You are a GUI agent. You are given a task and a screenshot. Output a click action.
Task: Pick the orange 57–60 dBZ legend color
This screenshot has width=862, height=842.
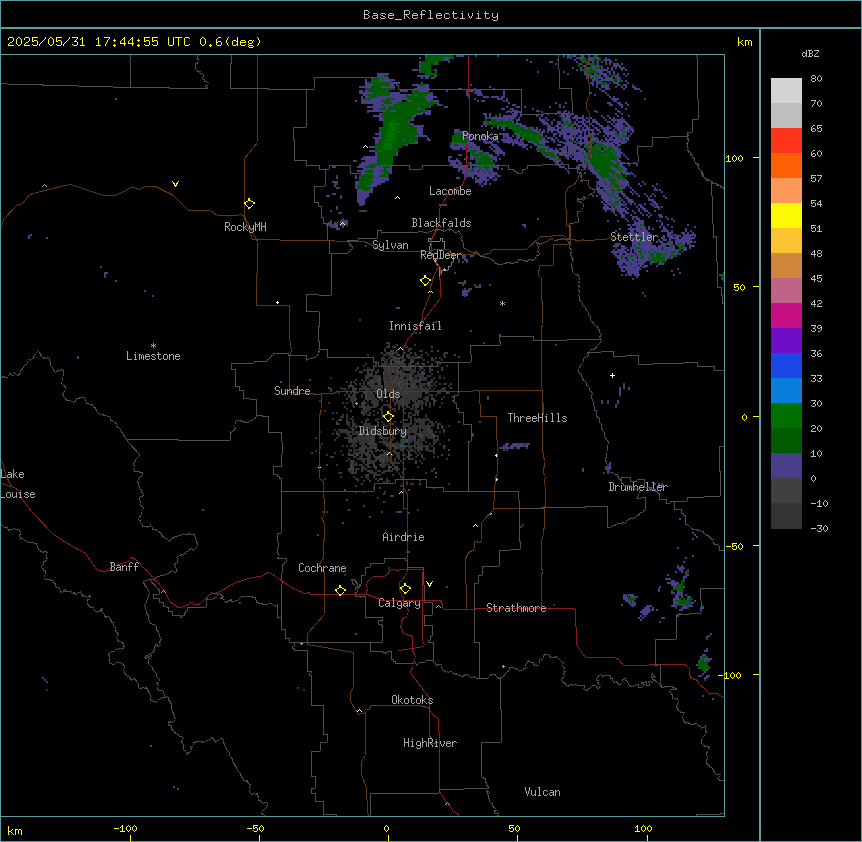786,165
